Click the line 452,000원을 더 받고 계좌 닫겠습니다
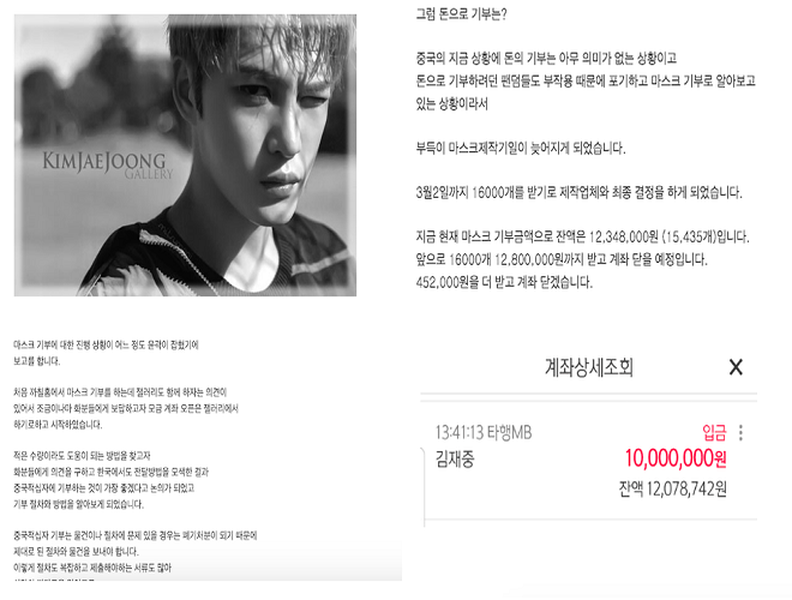 tap(504, 282)
